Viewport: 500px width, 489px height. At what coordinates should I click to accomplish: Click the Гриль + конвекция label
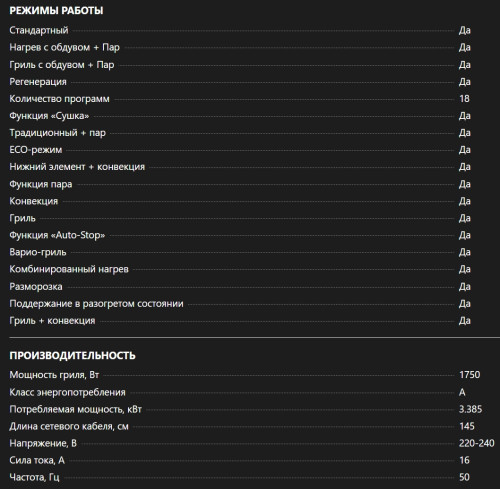(52, 321)
